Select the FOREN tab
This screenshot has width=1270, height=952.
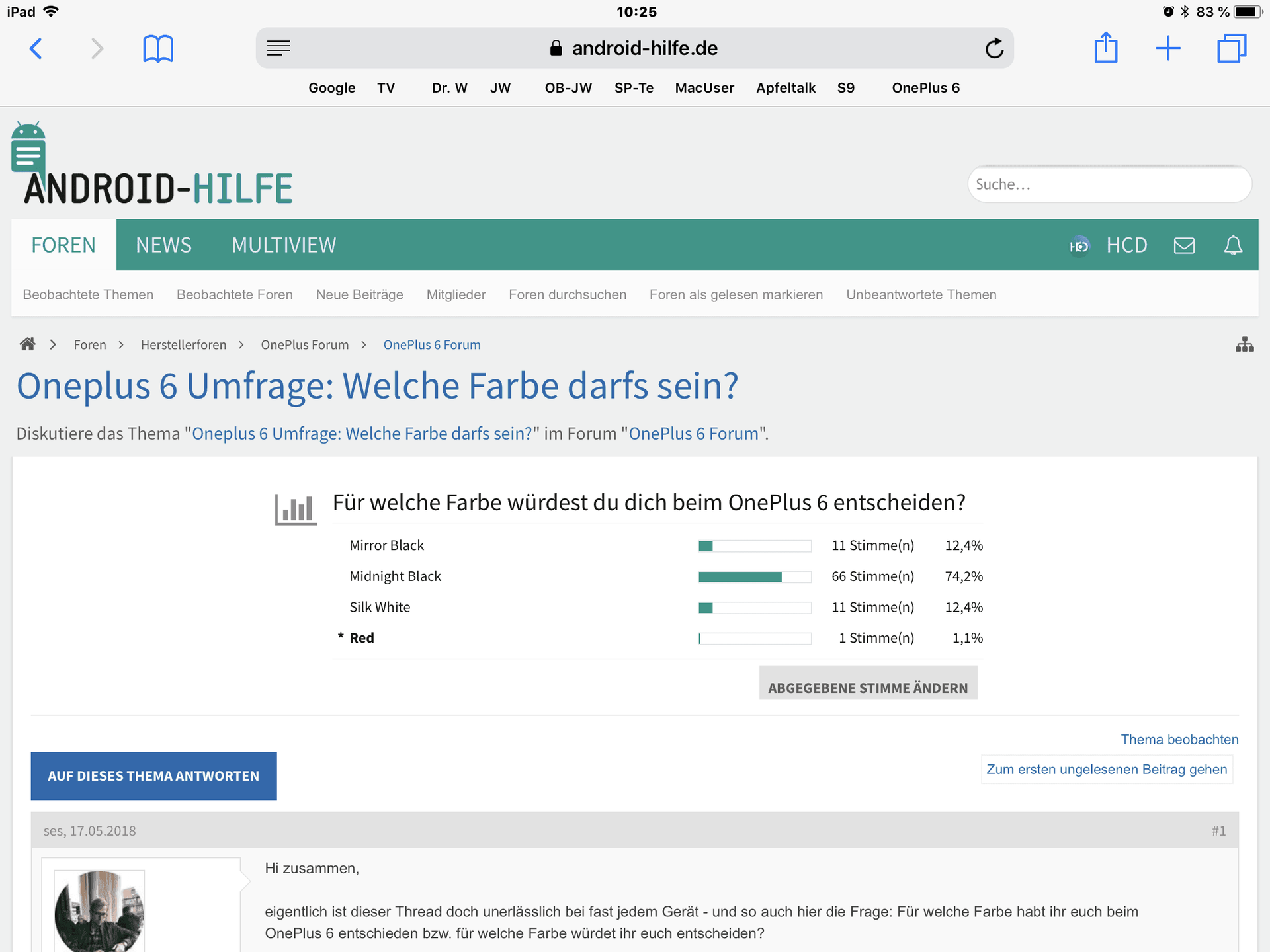(63, 245)
